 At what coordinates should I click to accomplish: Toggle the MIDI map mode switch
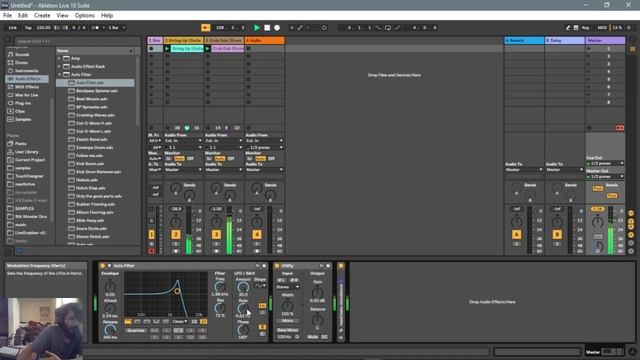coord(602,28)
